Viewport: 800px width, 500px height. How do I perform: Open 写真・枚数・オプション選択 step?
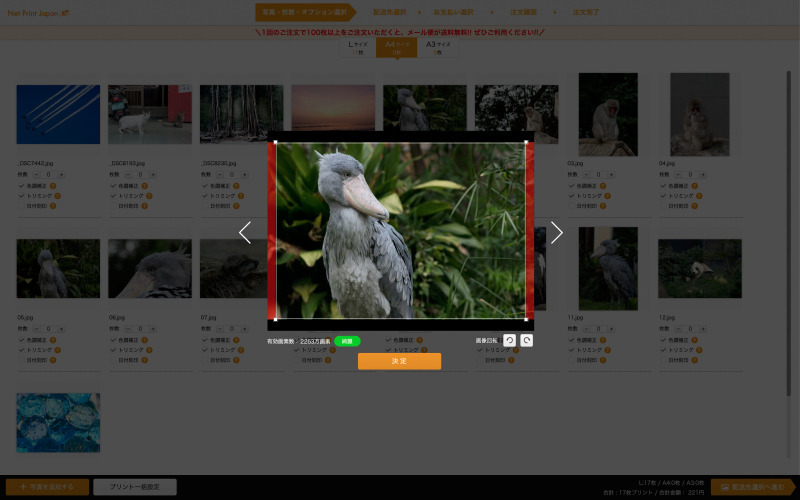(x=305, y=12)
